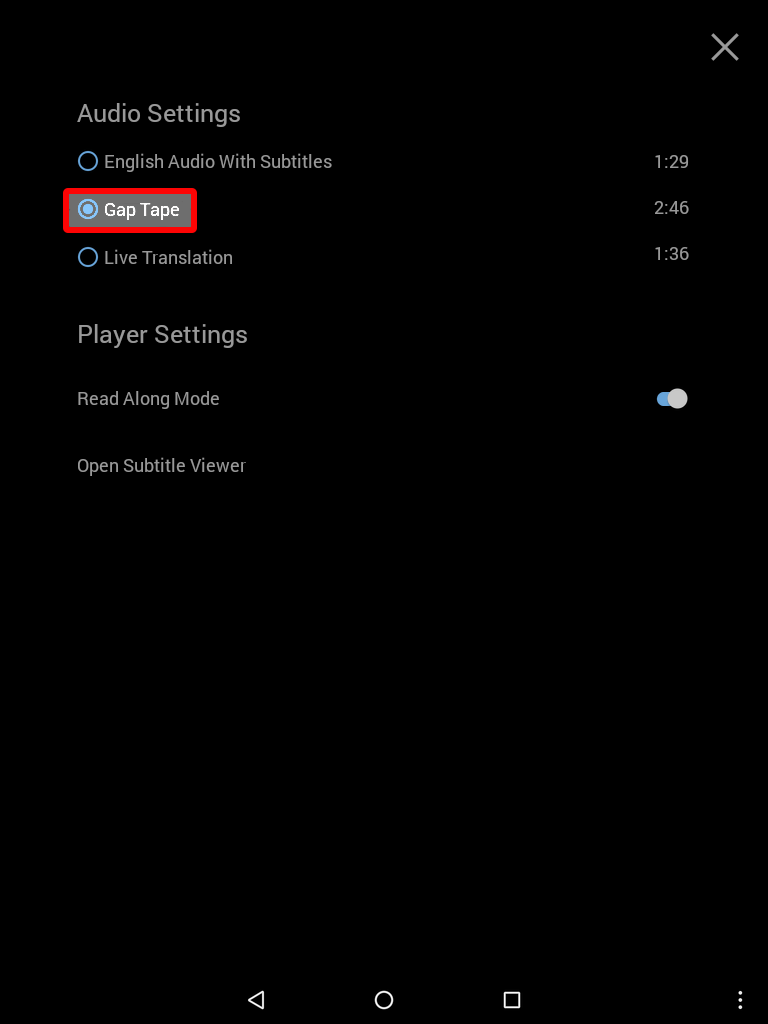Tap the grey knob of Read Along switch
The height and width of the screenshot is (1024, 768).
pos(678,398)
